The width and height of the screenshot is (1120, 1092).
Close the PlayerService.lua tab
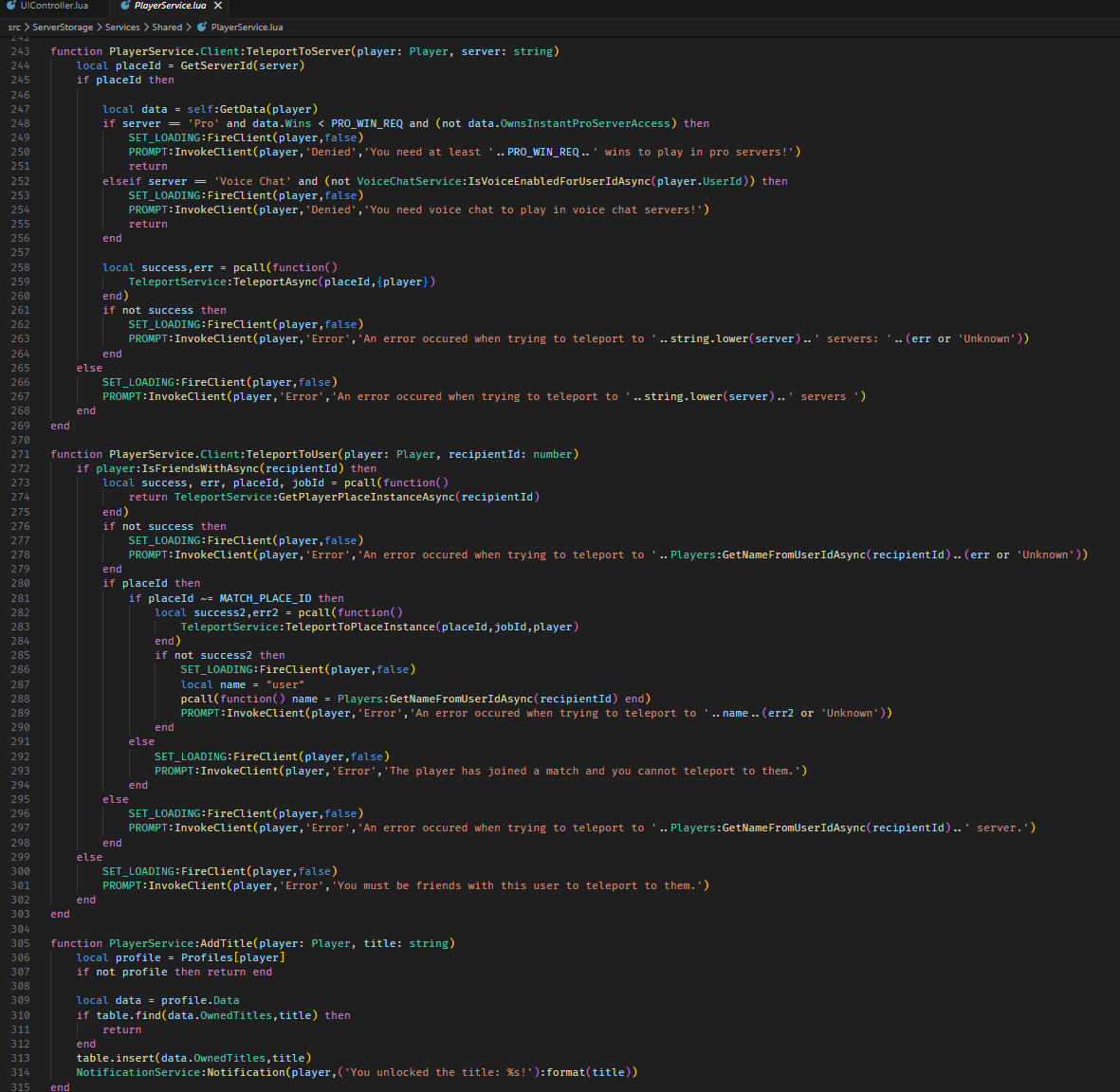point(218,6)
